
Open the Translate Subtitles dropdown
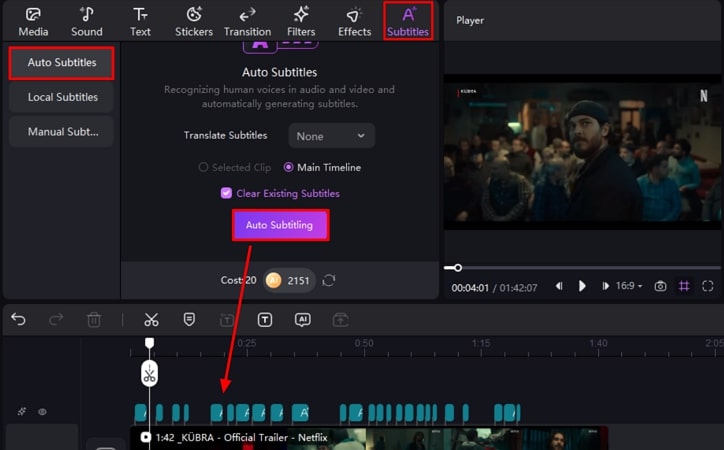click(x=331, y=136)
